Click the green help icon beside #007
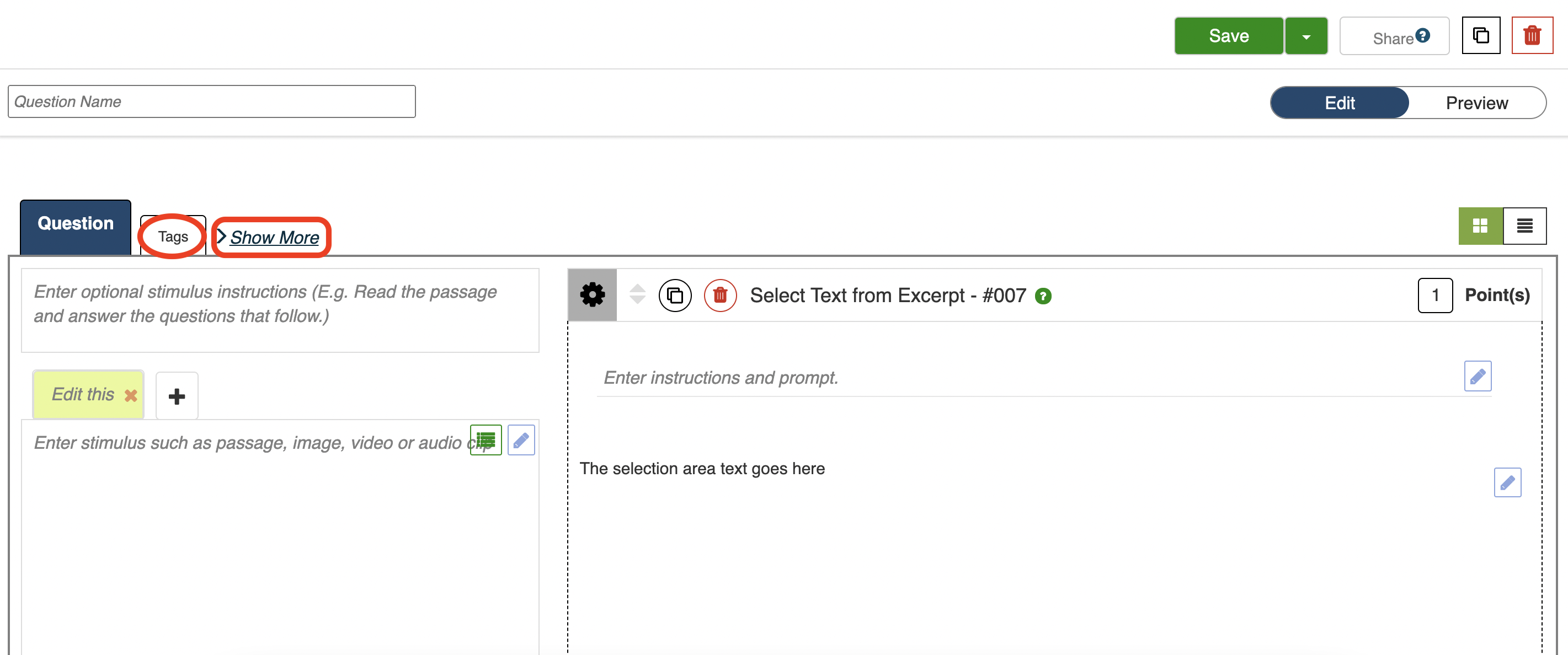 pos(1043,296)
